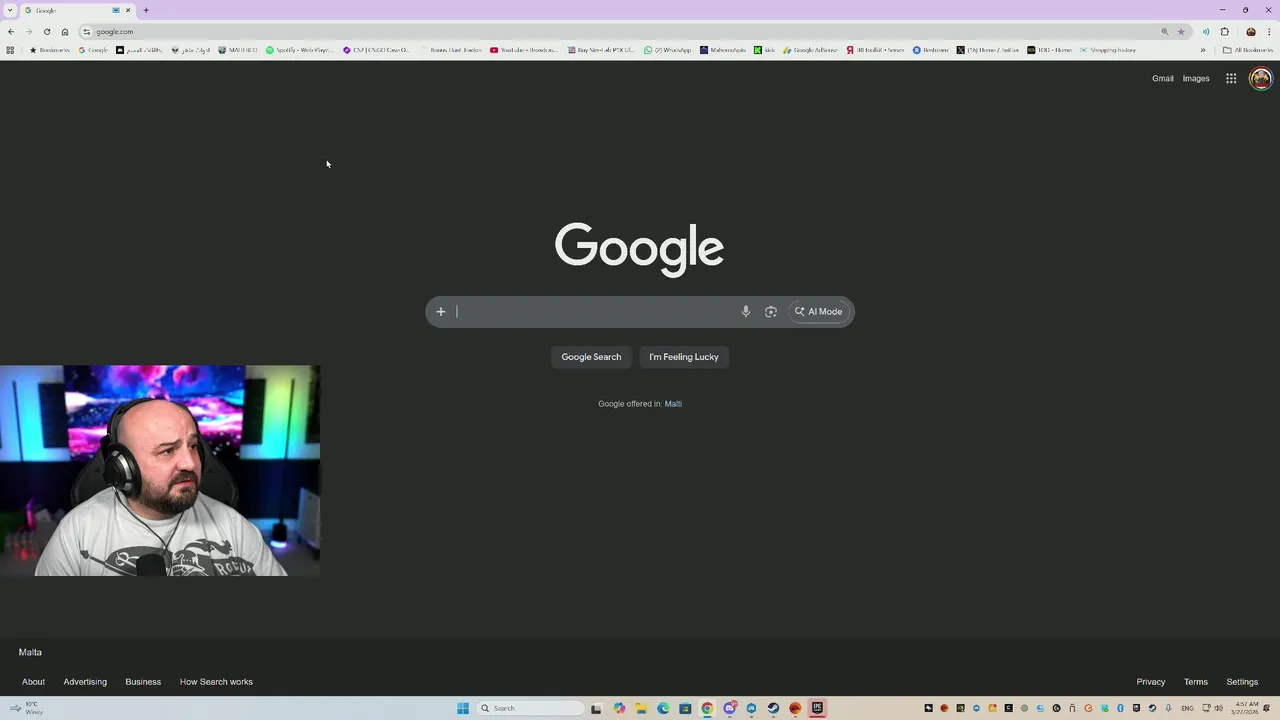Open the Google account avatar
Image resolution: width=1280 pixels, height=720 pixels.
click(1260, 78)
